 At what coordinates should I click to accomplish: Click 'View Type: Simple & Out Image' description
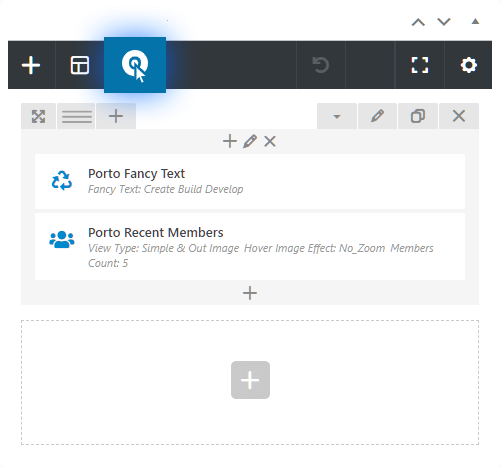(x=164, y=248)
